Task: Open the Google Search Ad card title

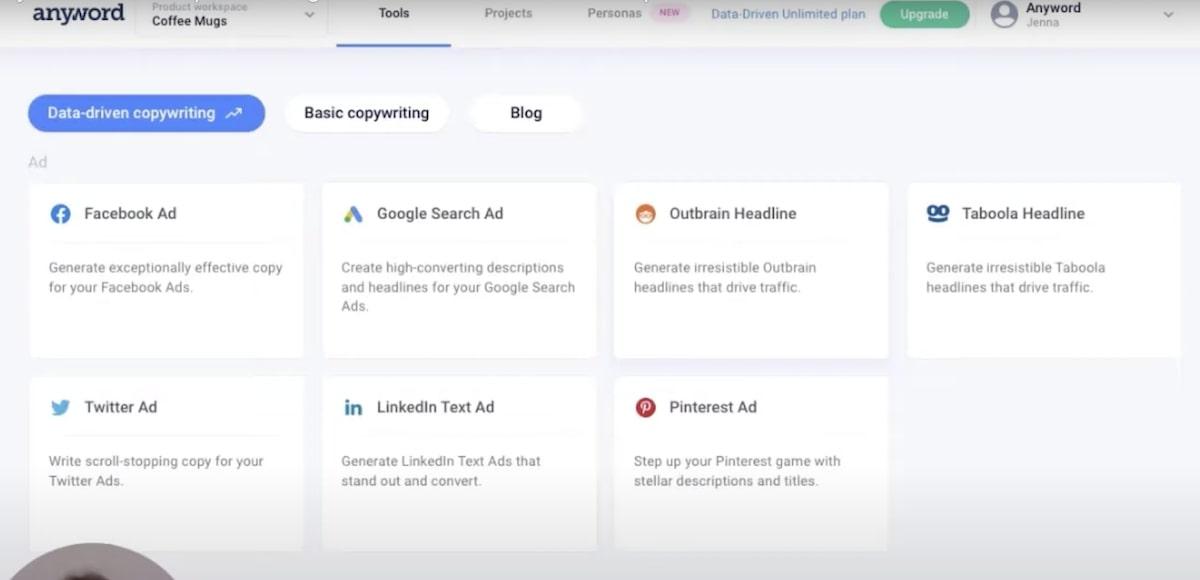Action: (x=440, y=213)
